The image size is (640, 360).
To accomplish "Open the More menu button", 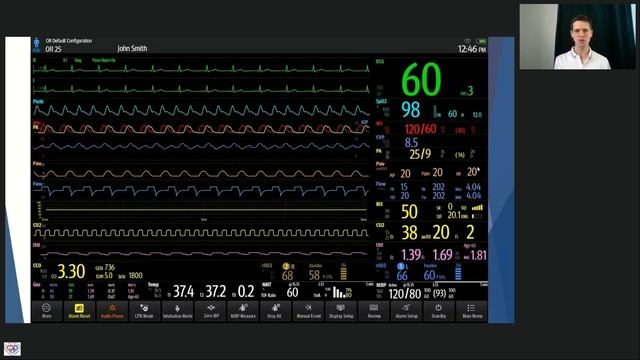I will coord(47,311).
